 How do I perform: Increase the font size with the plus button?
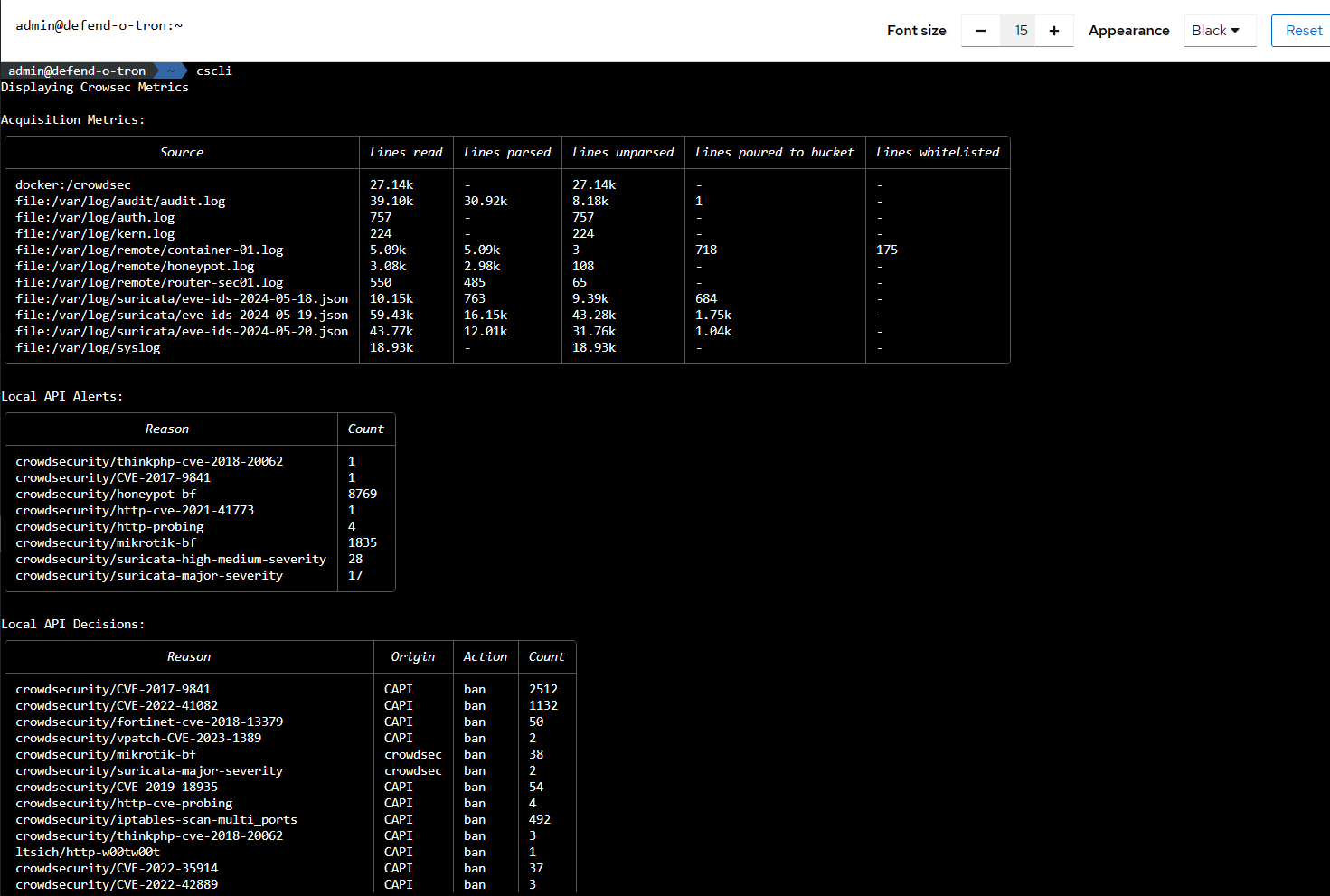tap(1054, 30)
